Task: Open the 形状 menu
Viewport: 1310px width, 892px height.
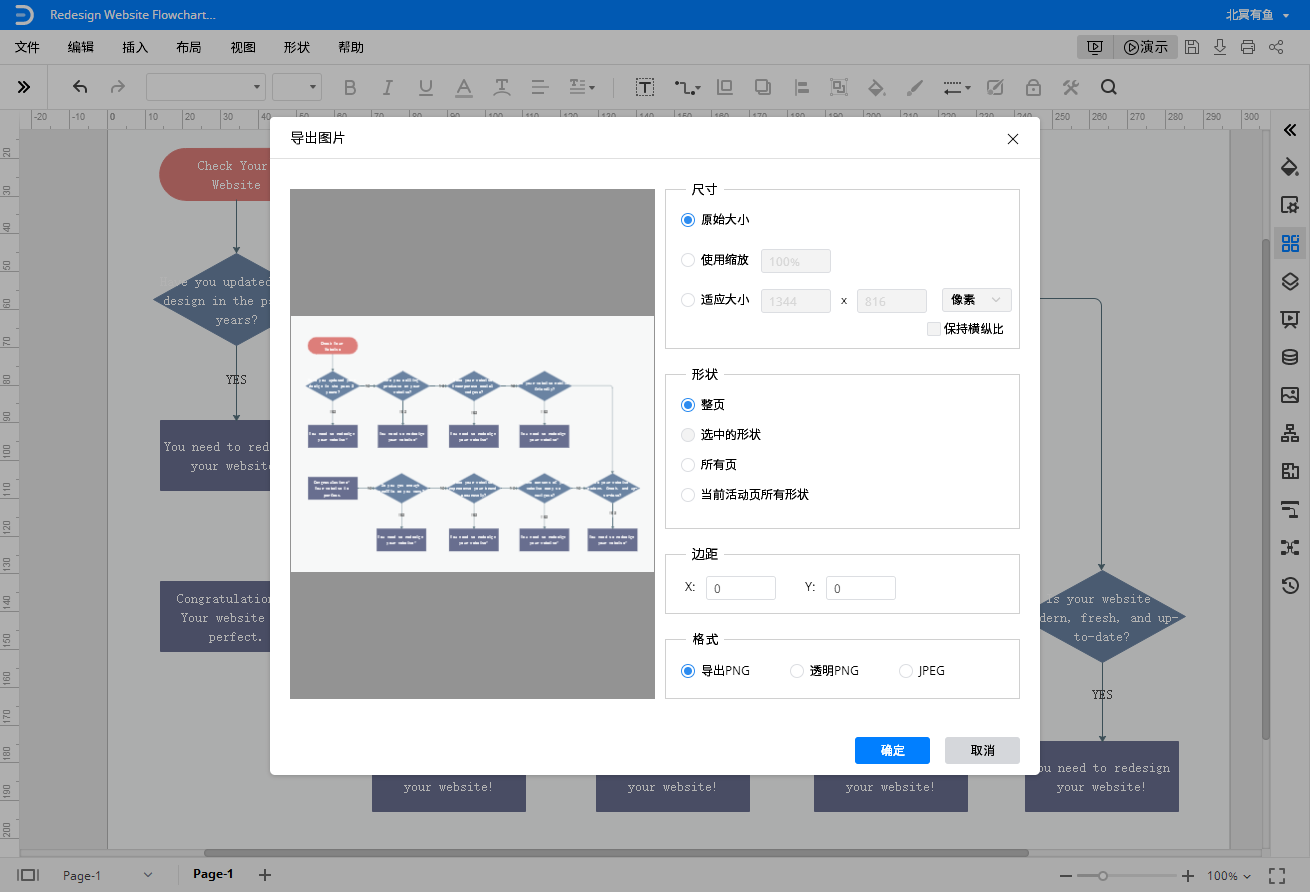Action: [297, 47]
